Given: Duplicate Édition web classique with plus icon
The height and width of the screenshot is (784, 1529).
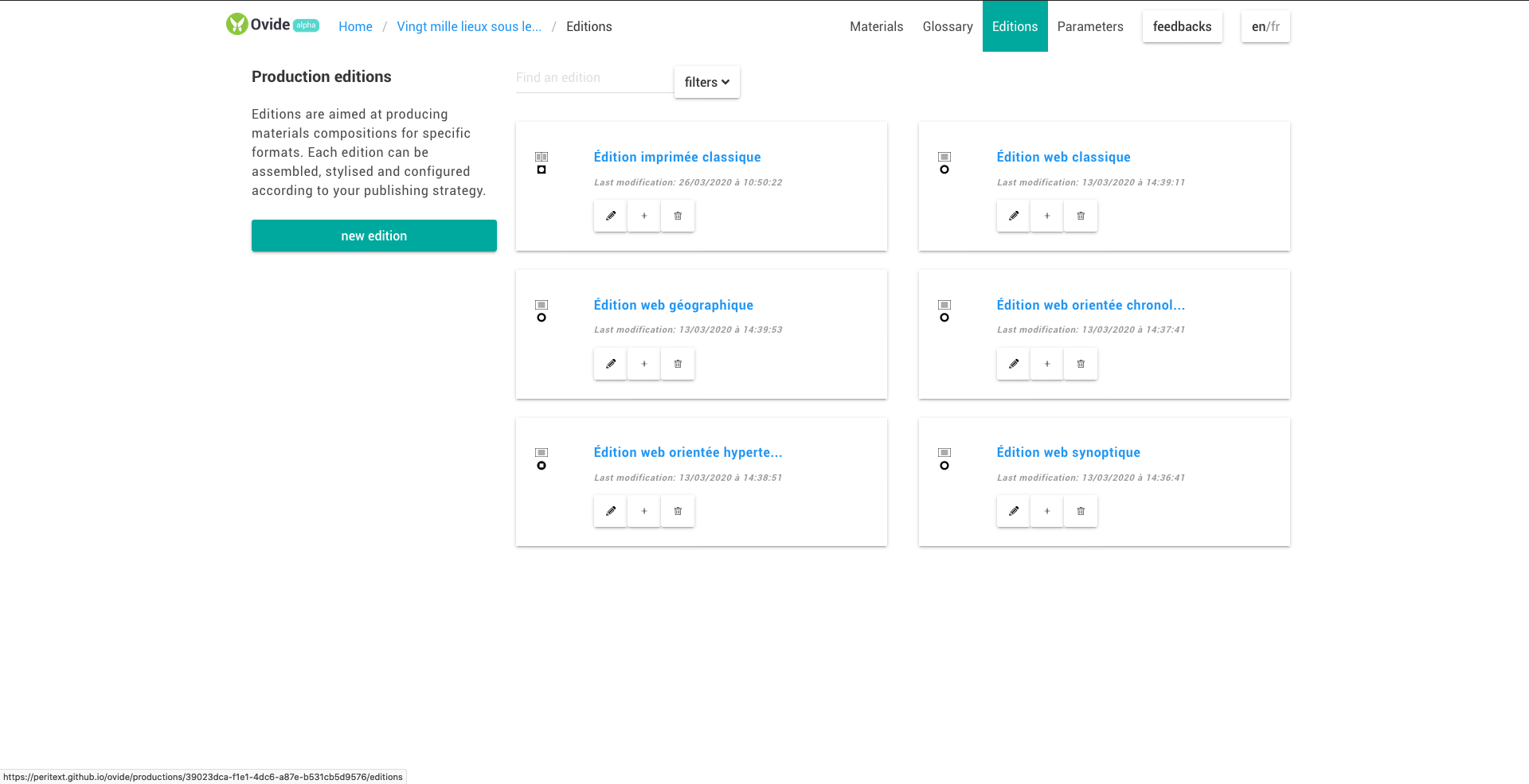Looking at the screenshot, I should pyautogui.click(x=1047, y=216).
